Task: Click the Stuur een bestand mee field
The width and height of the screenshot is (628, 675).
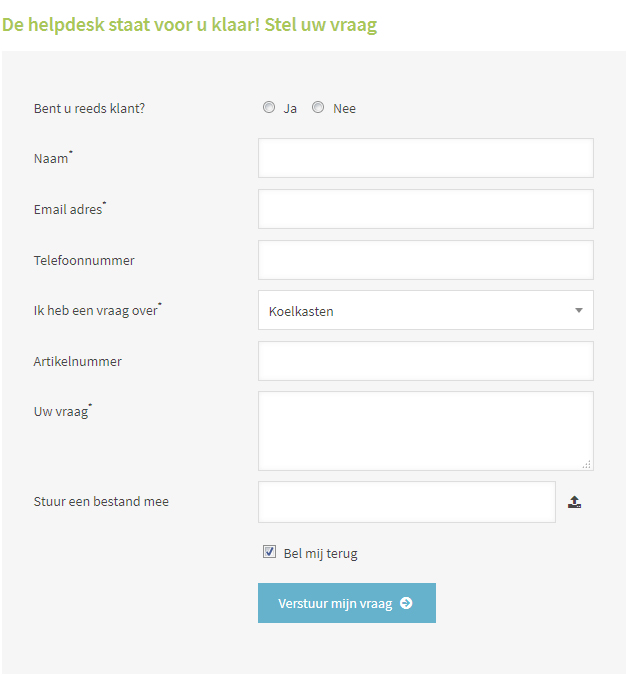Action: [x=406, y=502]
